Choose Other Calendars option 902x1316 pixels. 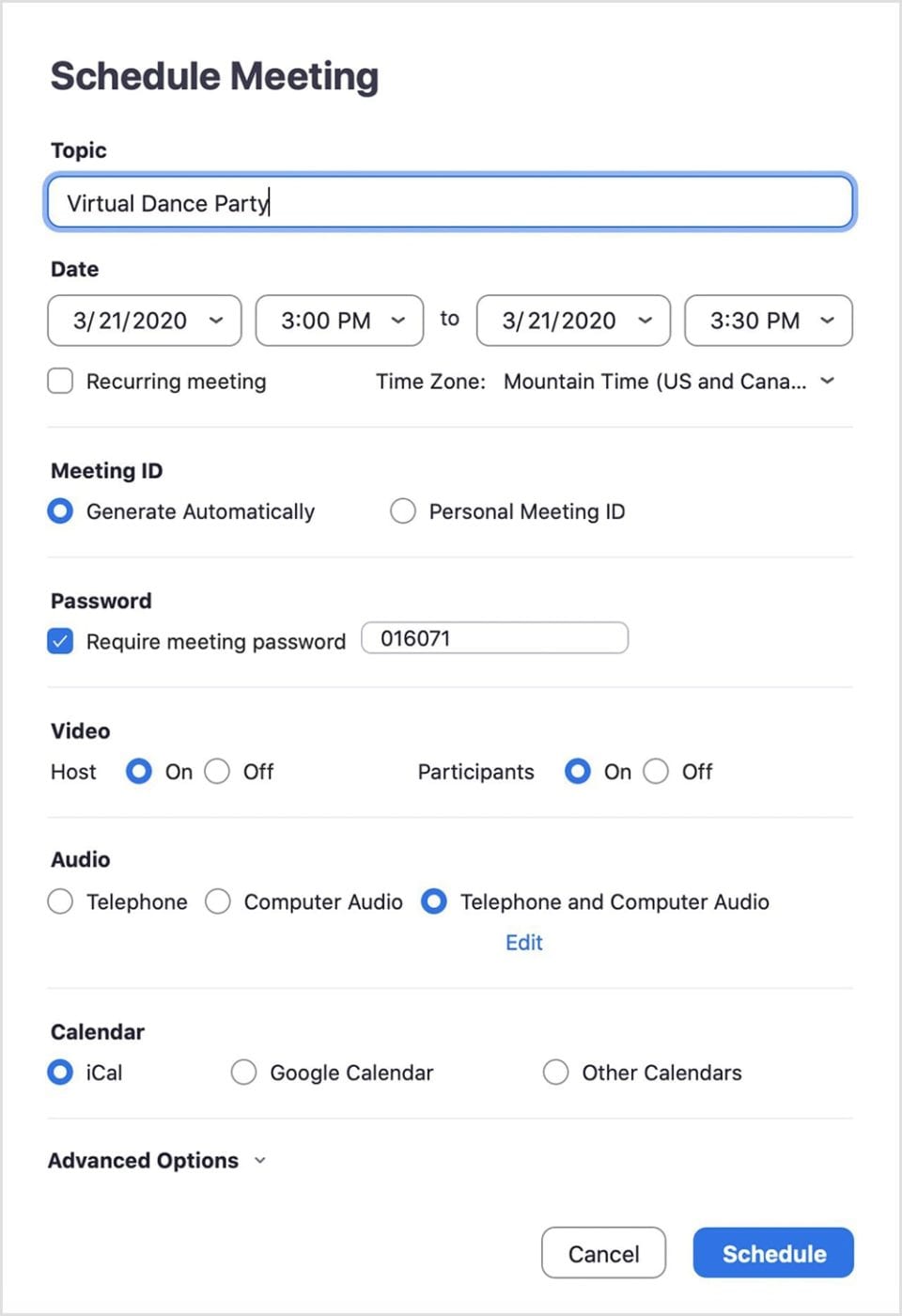point(556,1073)
